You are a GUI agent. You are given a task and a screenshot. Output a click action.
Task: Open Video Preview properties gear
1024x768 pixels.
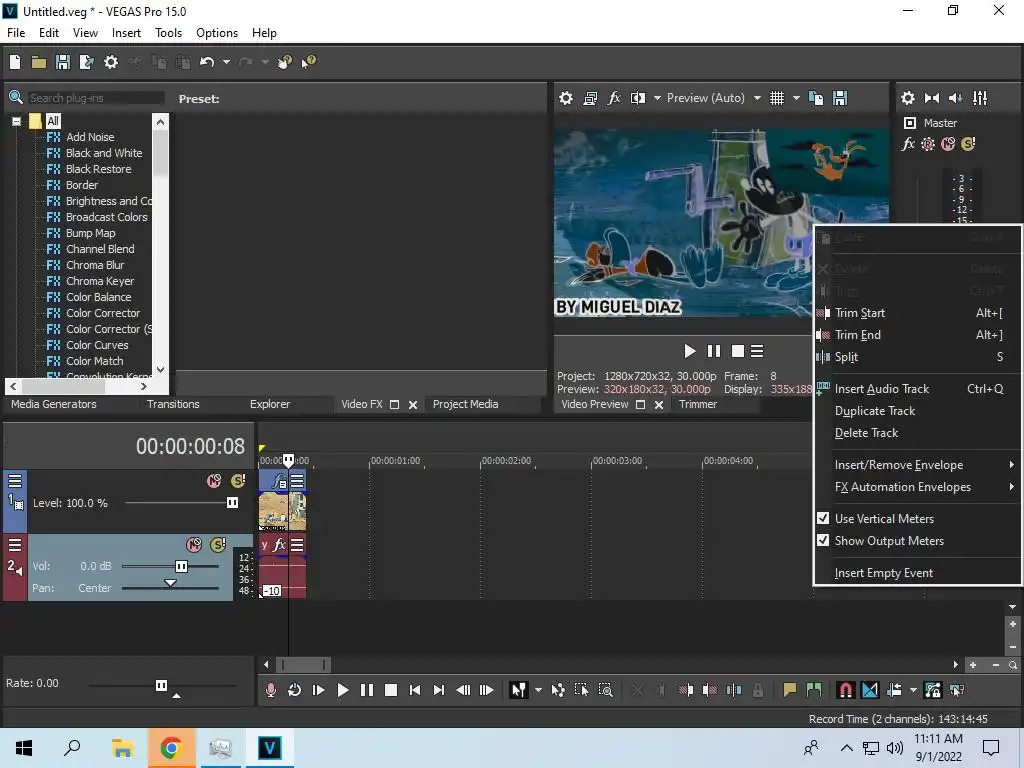(566, 98)
